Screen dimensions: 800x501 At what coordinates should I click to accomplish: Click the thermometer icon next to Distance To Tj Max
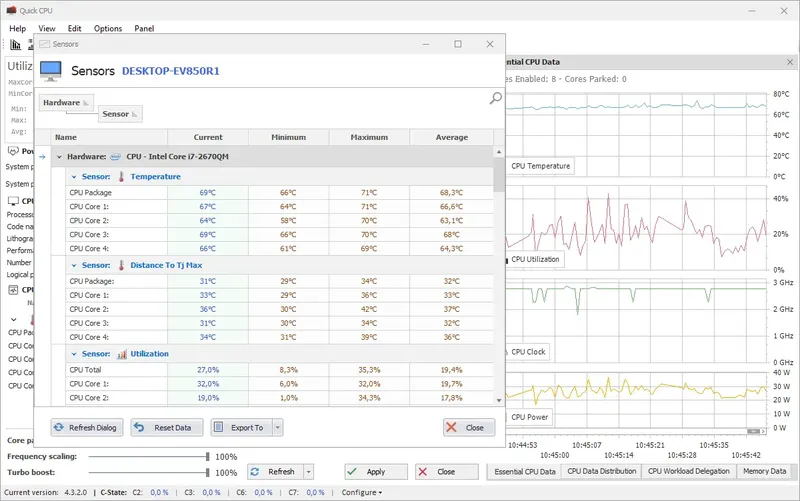(x=121, y=265)
